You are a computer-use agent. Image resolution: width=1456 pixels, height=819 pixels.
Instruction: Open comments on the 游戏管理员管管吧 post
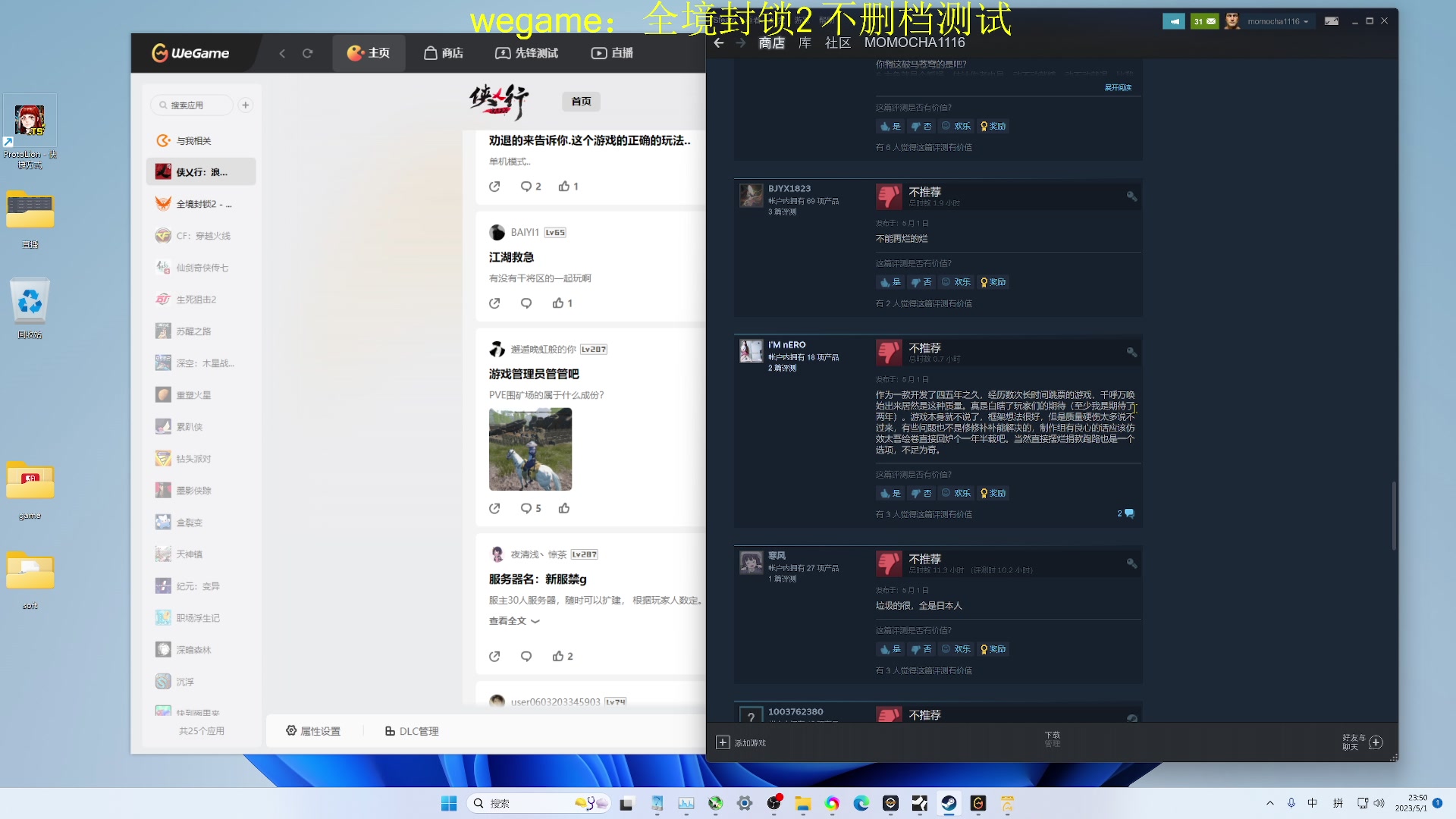coord(530,509)
